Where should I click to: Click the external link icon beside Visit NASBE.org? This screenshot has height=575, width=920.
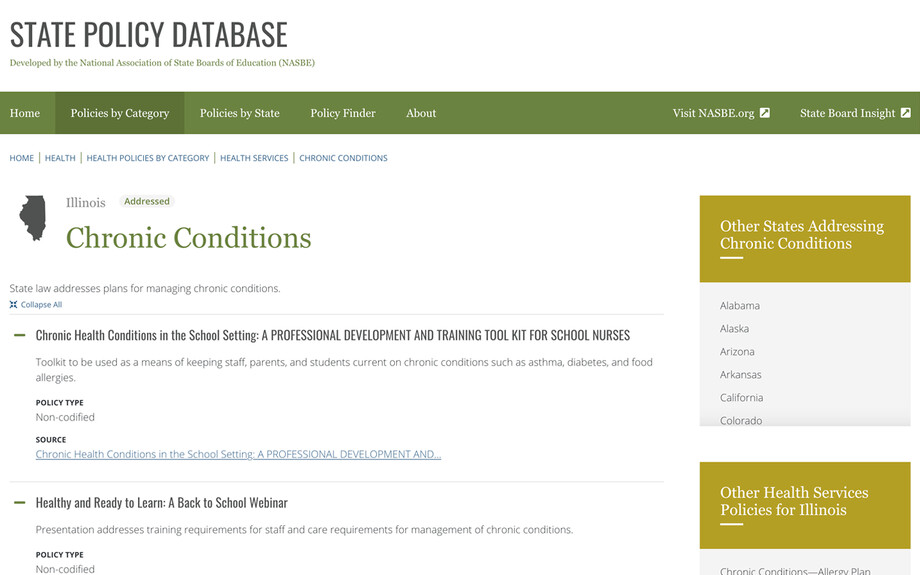click(765, 113)
